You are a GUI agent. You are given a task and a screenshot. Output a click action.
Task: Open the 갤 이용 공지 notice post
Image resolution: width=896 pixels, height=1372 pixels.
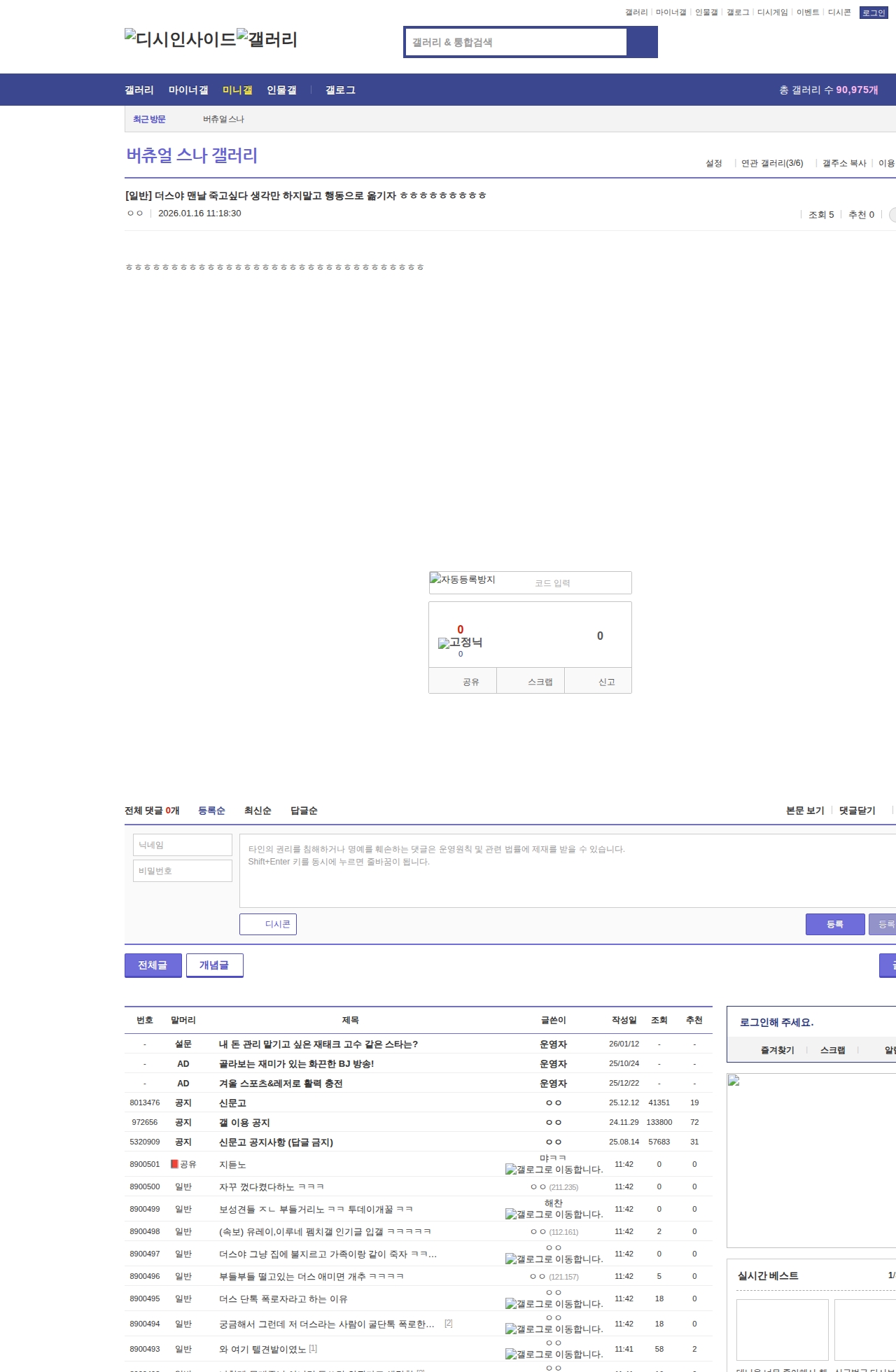click(244, 1122)
